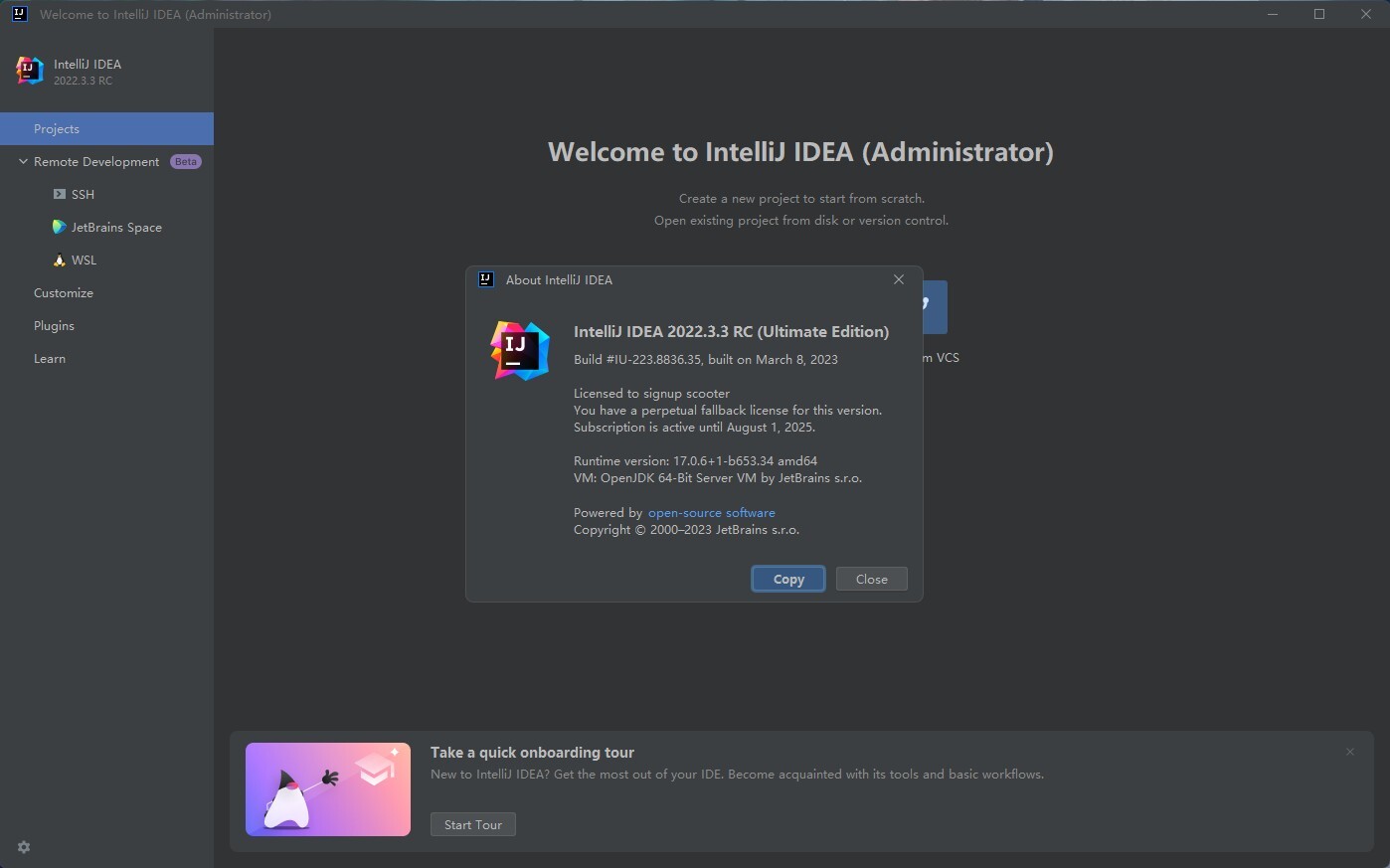Maximize the IntelliJ IDEA window
Viewport: 1390px width, 868px height.
pyautogui.click(x=1319, y=14)
